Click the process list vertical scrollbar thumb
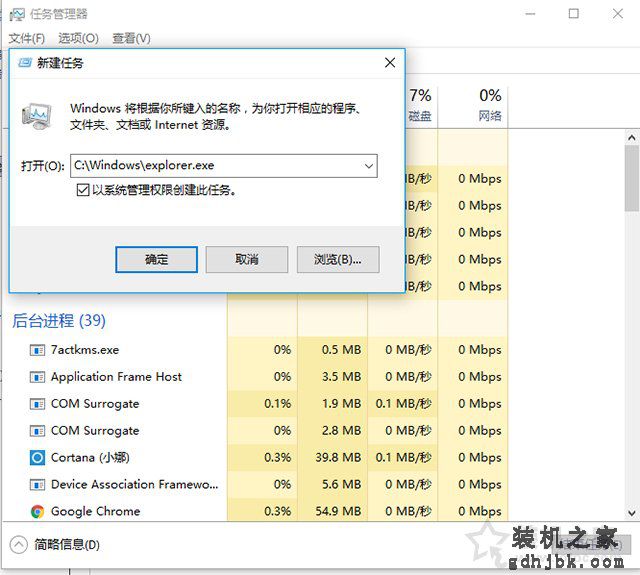Screen dimensions: 640x575 (x=631, y=178)
